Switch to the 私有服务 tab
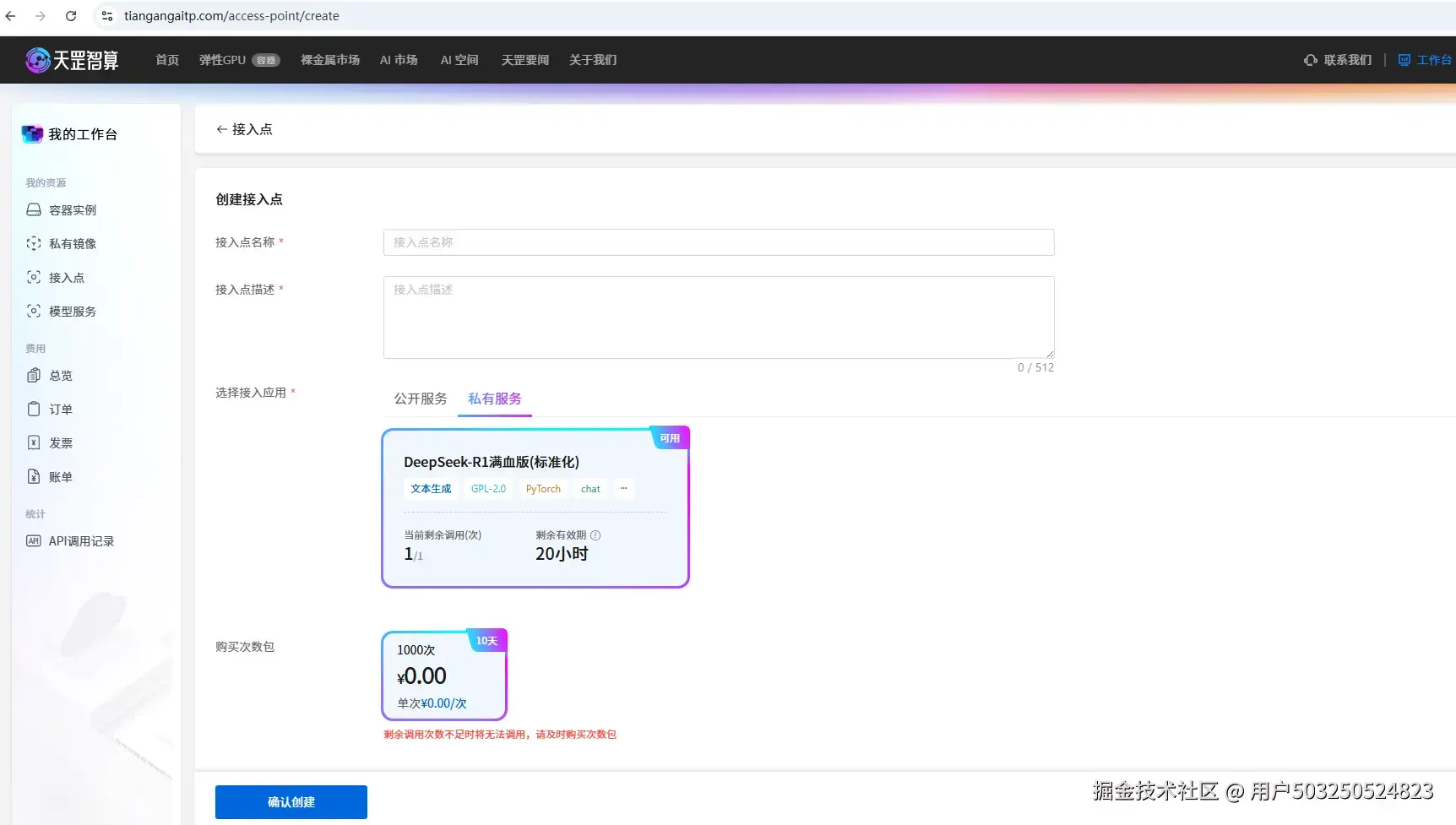 (x=495, y=399)
